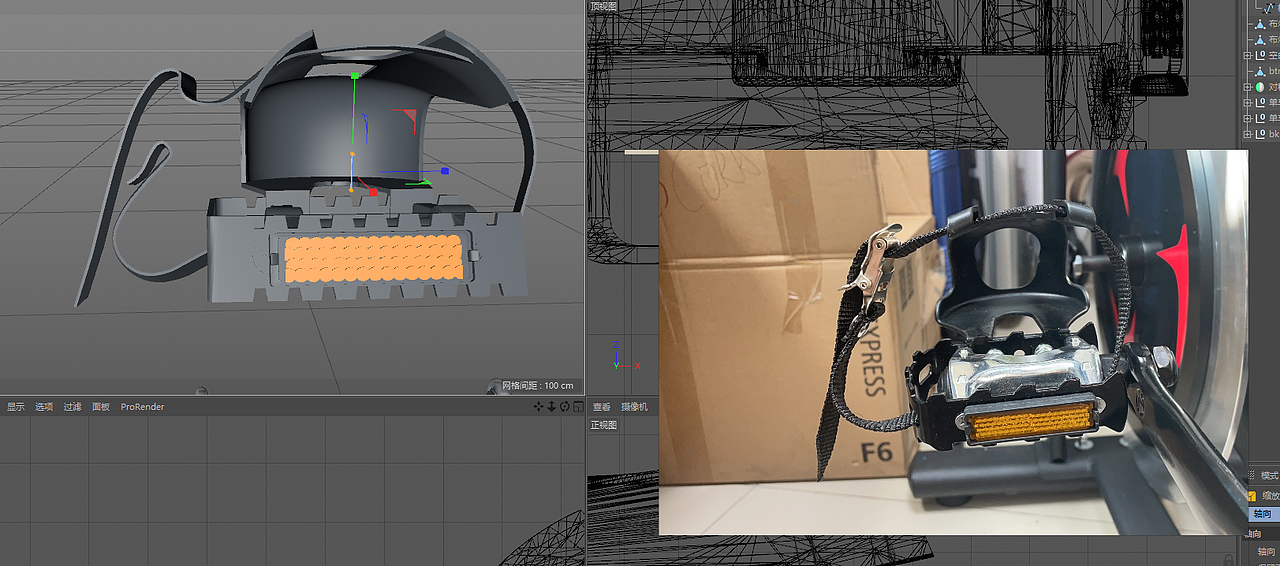Image resolution: width=1280 pixels, height=566 pixels.
Task: Expand the bk null object at list bottom
Action: point(1248,134)
